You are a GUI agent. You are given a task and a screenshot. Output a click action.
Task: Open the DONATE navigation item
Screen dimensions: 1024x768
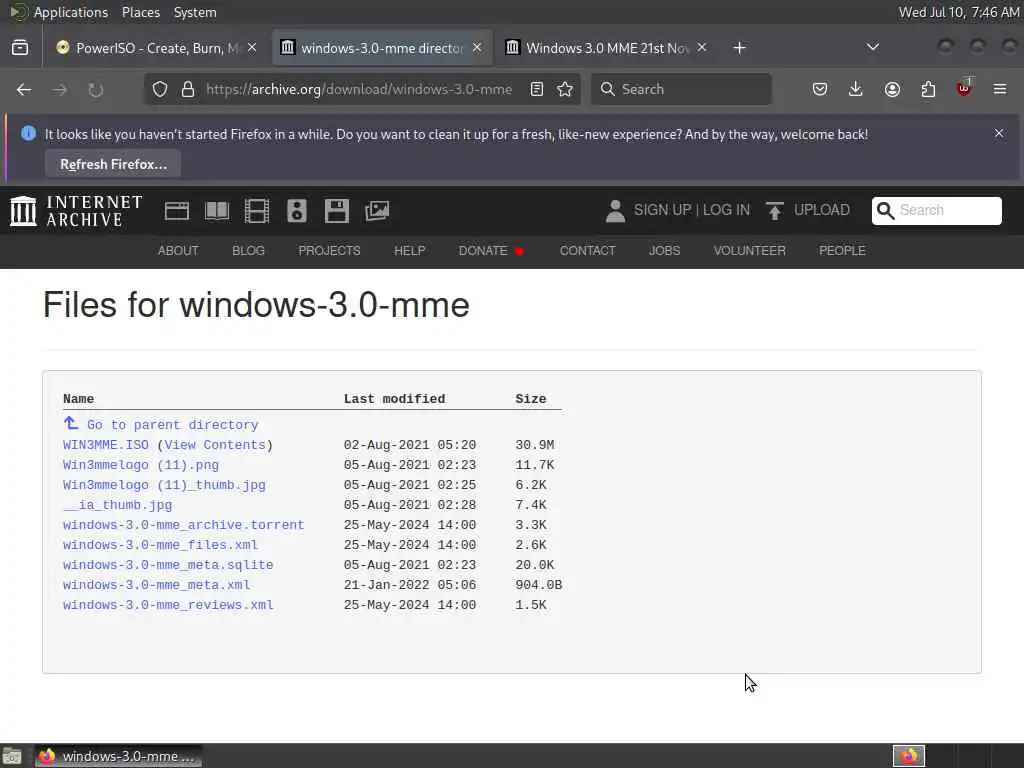click(x=491, y=251)
